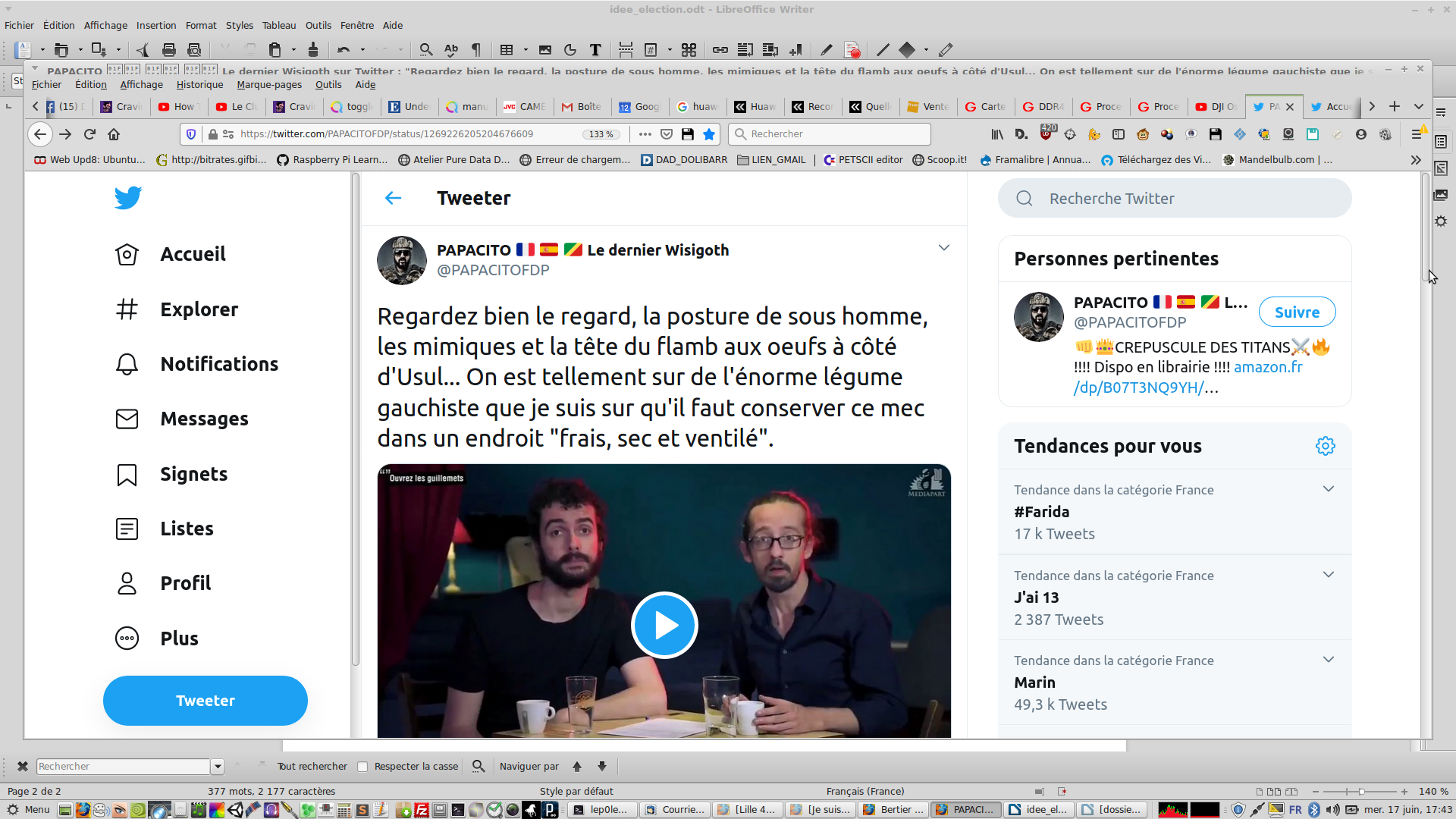The width and height of the screenshot is (1456, 819).
Task: Click bookmark star in address bar
Action: [x=709, y=134]
